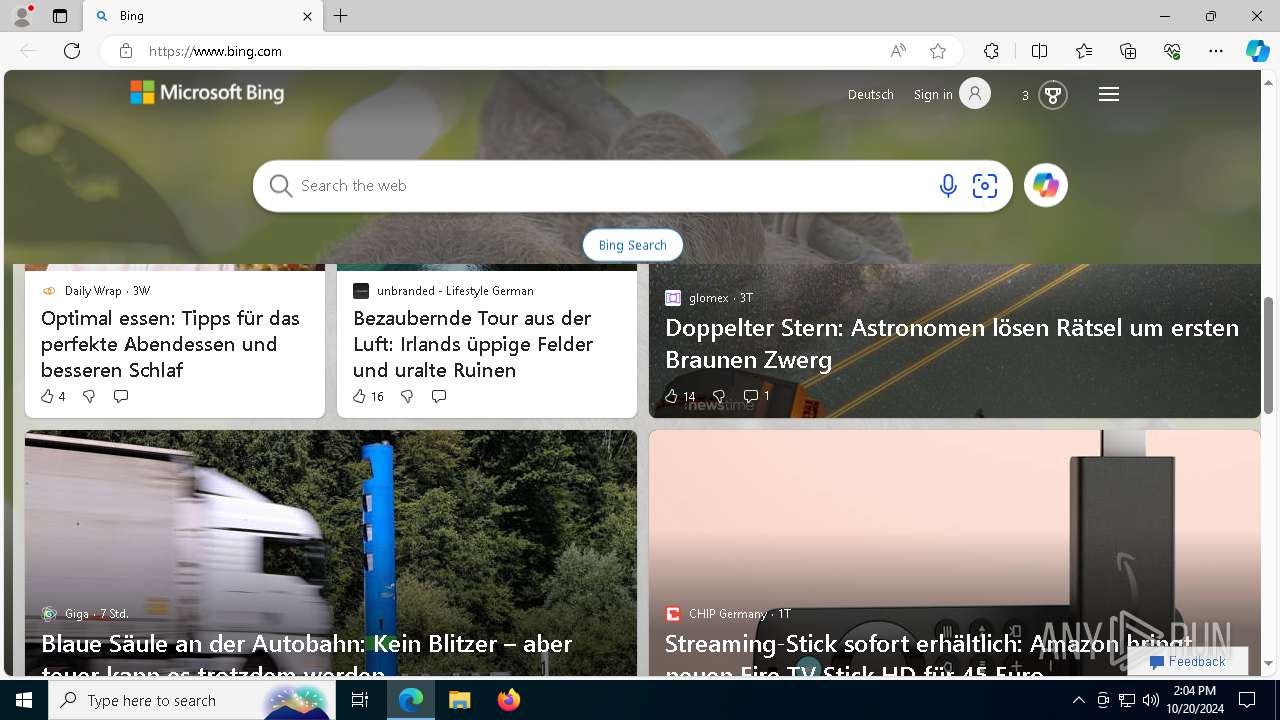Dislike the Bezaubernde Tour article
The image size is (1280, 720).
407,397
